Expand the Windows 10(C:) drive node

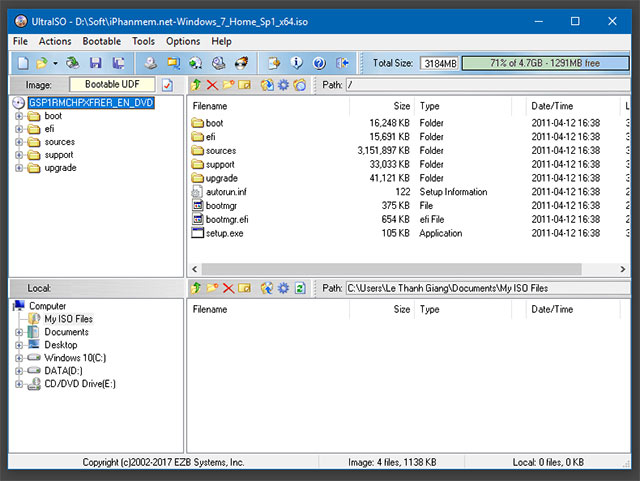click(x=19, y=358)
